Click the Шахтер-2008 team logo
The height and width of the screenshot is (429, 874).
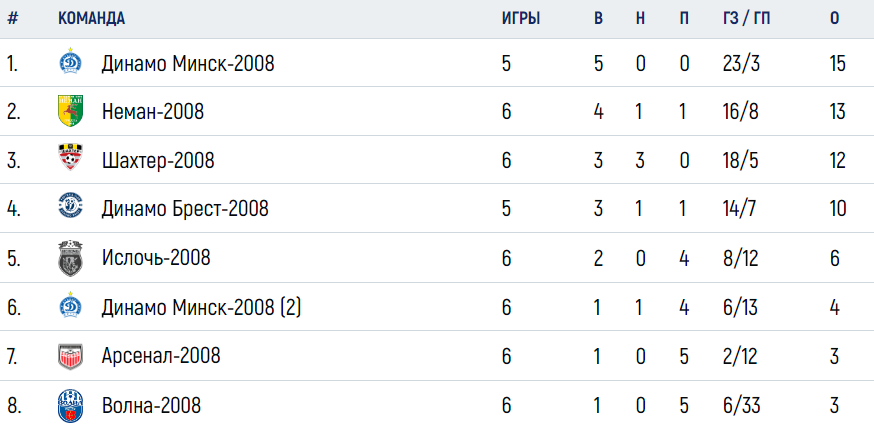tap(70, 159)
